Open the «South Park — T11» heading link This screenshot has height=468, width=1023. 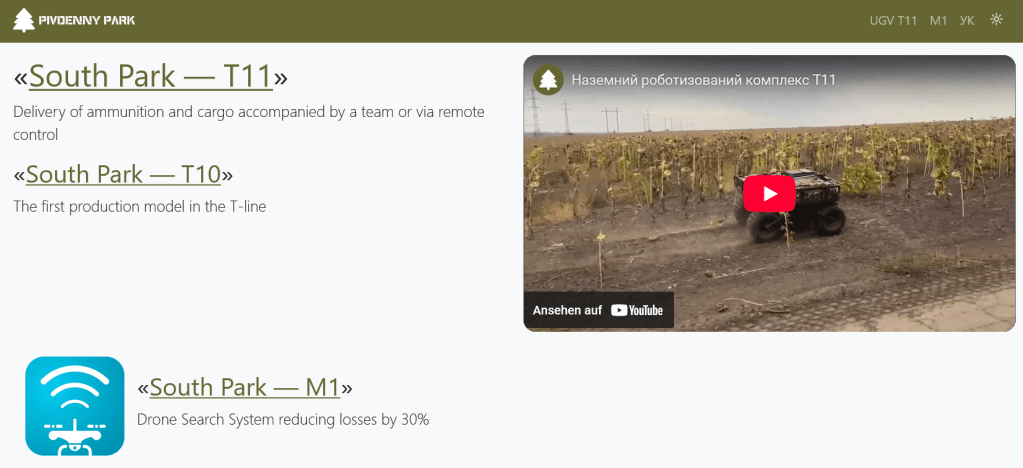pyautogui.click(x=151, y=76)
